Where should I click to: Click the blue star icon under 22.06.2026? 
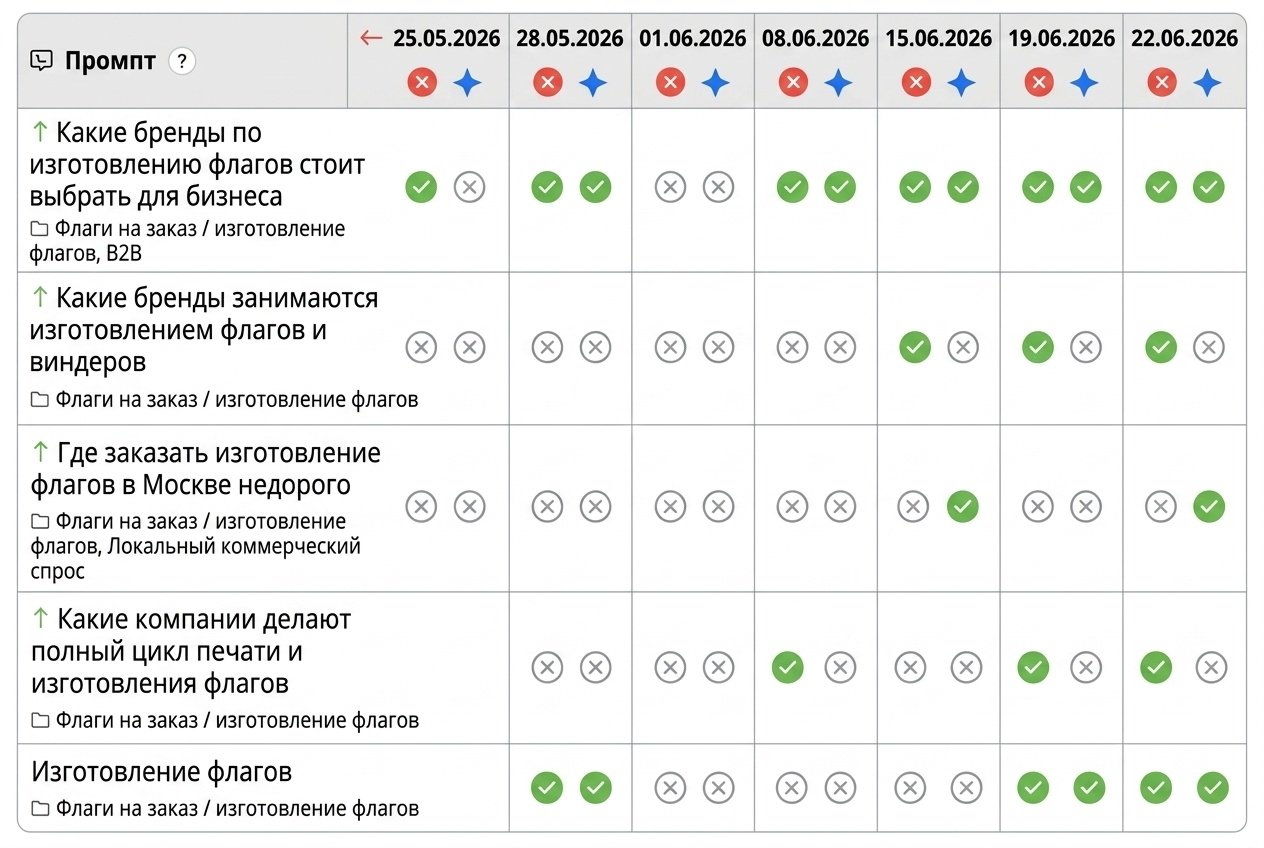(x=1208, y=82)
